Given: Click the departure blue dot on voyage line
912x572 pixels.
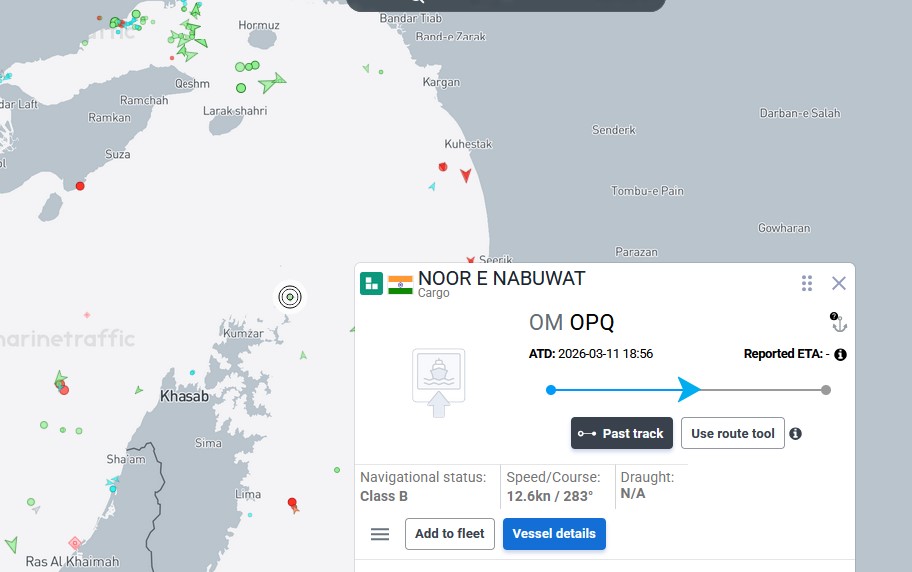Looking at the screenshot, I should click(551, 390).
